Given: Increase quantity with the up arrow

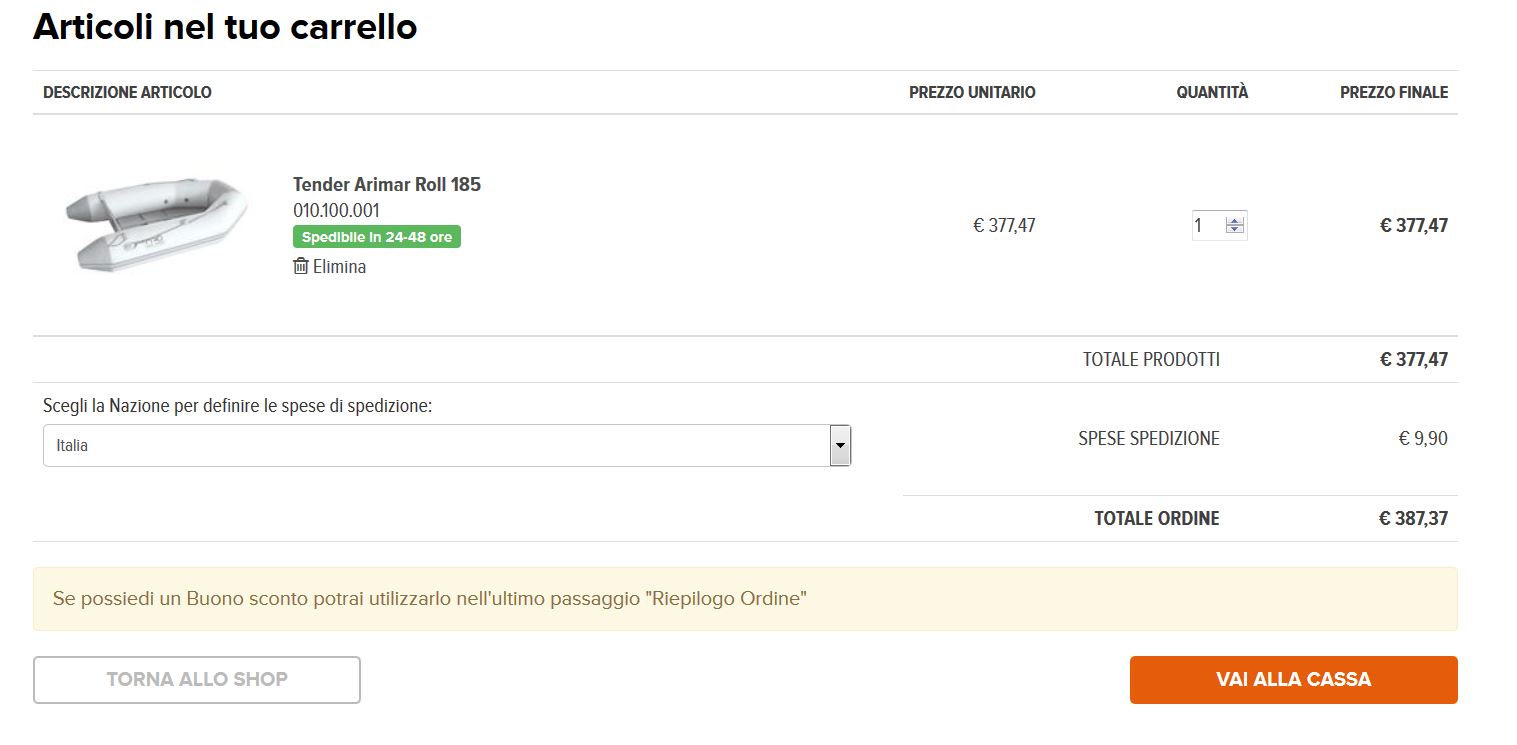Looking at the screenshot, I should click(1235, 221).
